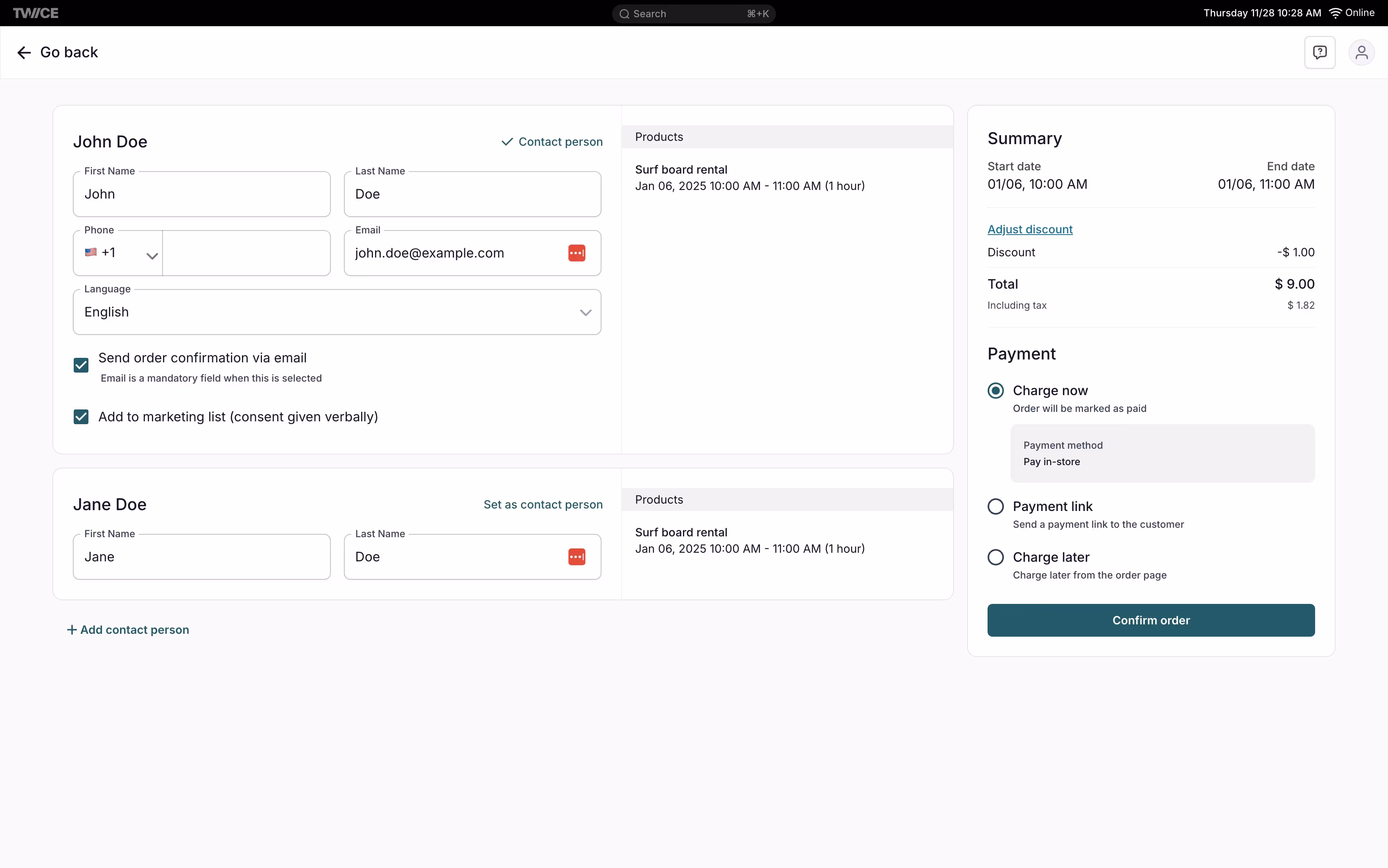Click the Adjust discount link

click(x=1030, y=229)
